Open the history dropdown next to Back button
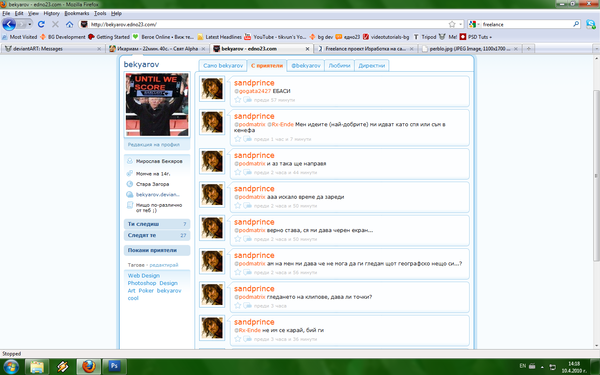The width and height of the screenshot is (600, 375). (x=29, y=24)
